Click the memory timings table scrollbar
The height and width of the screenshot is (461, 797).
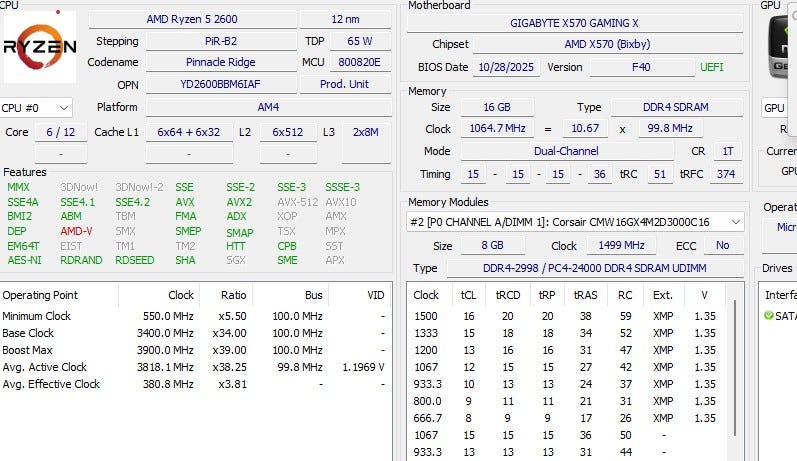(x=735, y=367)
